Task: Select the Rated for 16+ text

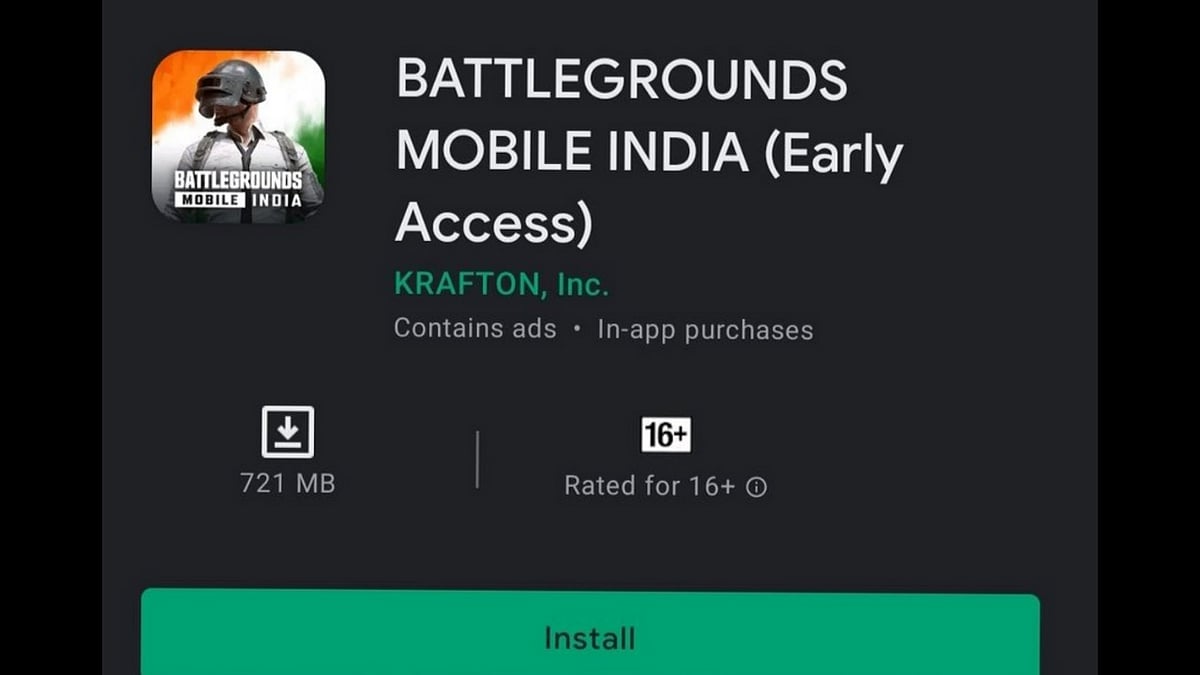Action: point(650,486)
